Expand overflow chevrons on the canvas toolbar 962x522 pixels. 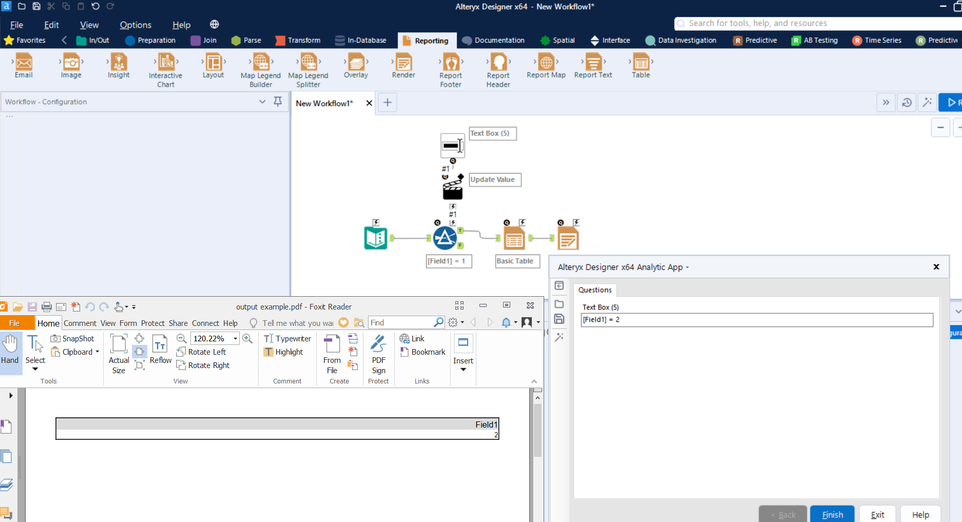click(x=886, y=102)
